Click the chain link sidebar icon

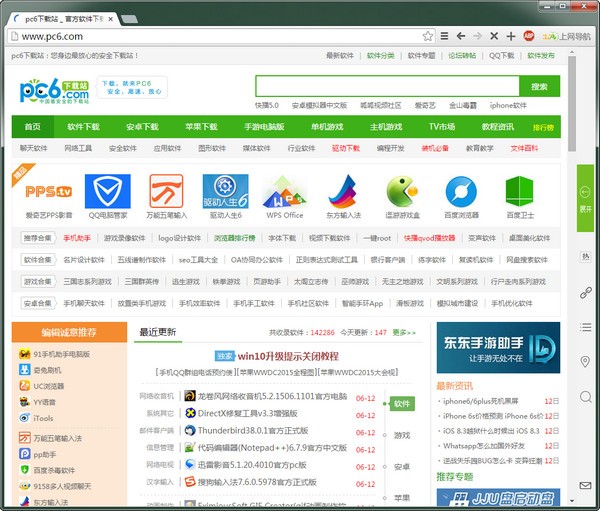pos(585,293)
